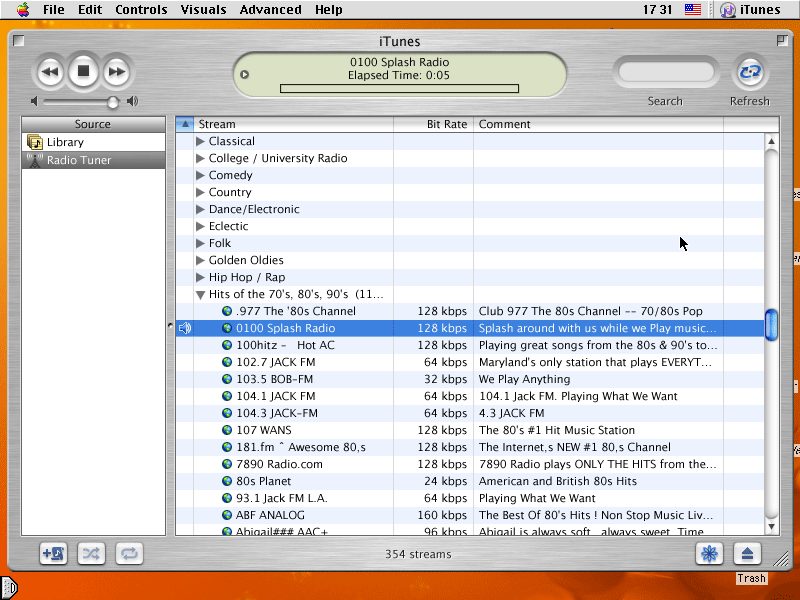Click the menu bar clock 17 31
This screenshot has width=800, height=600.
pos(657,10)
